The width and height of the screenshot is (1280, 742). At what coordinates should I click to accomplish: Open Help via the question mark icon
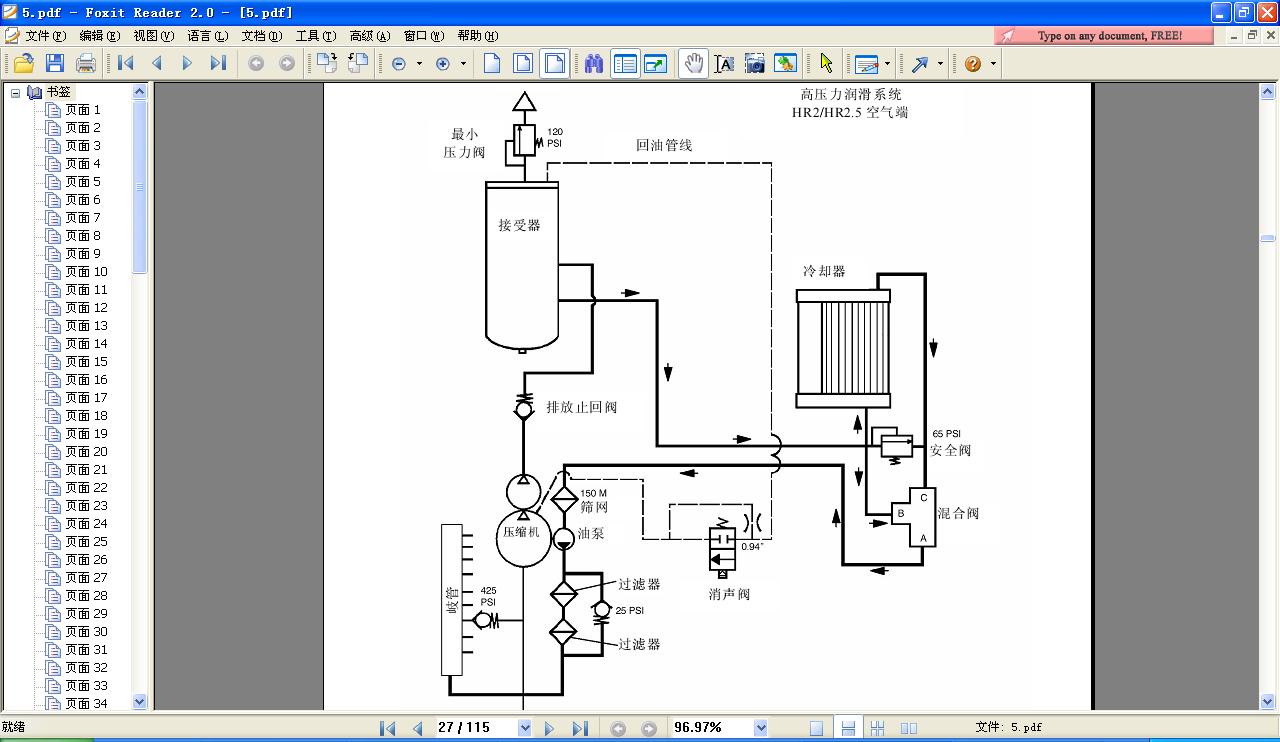click(971, 63)
